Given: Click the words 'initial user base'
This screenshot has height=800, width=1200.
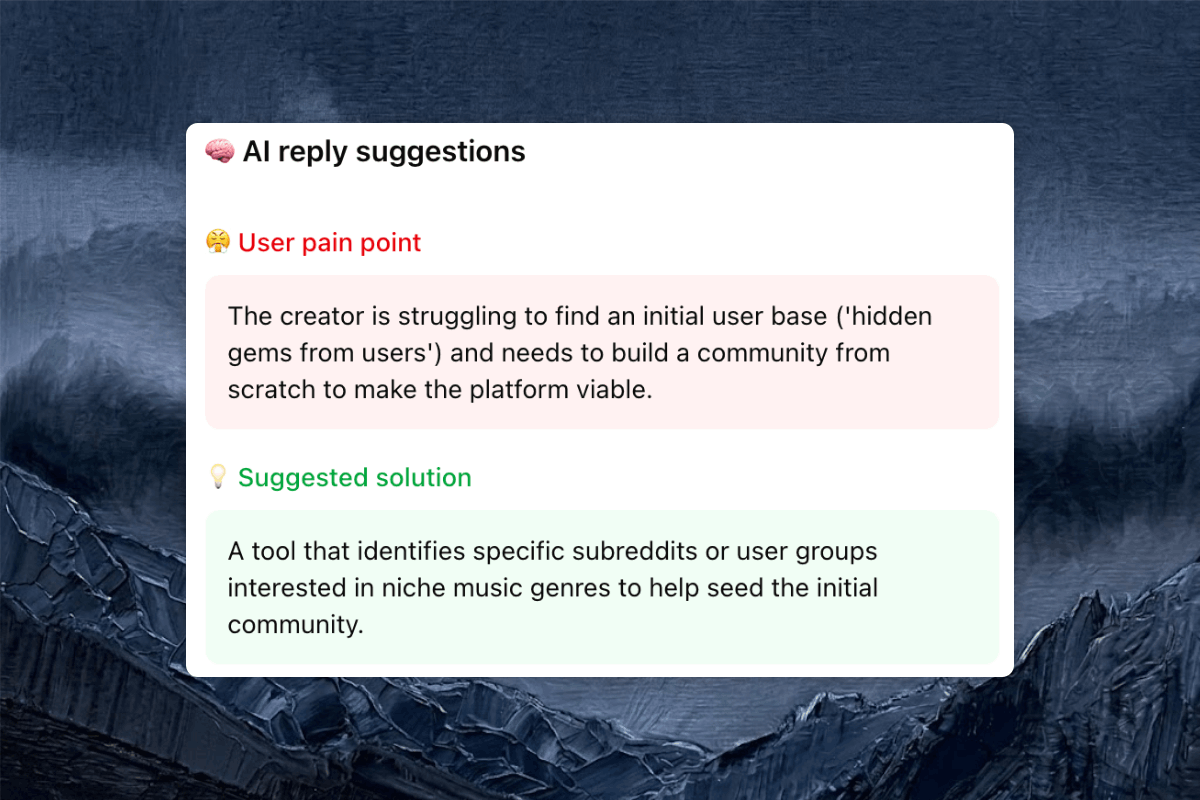Looking at the screenshot, I should click(x=724, y=316).
